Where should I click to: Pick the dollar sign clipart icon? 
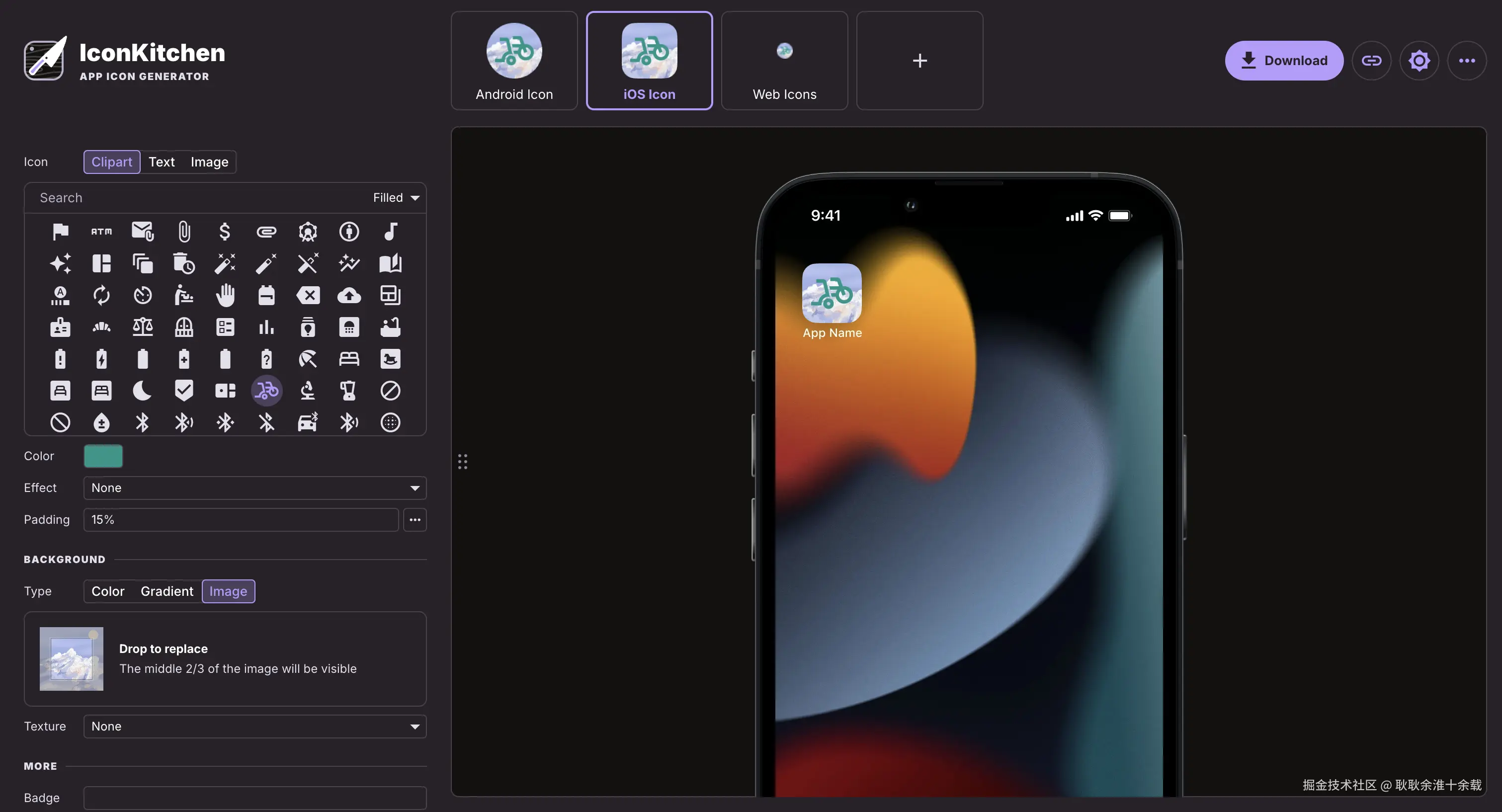pos(225,232)
